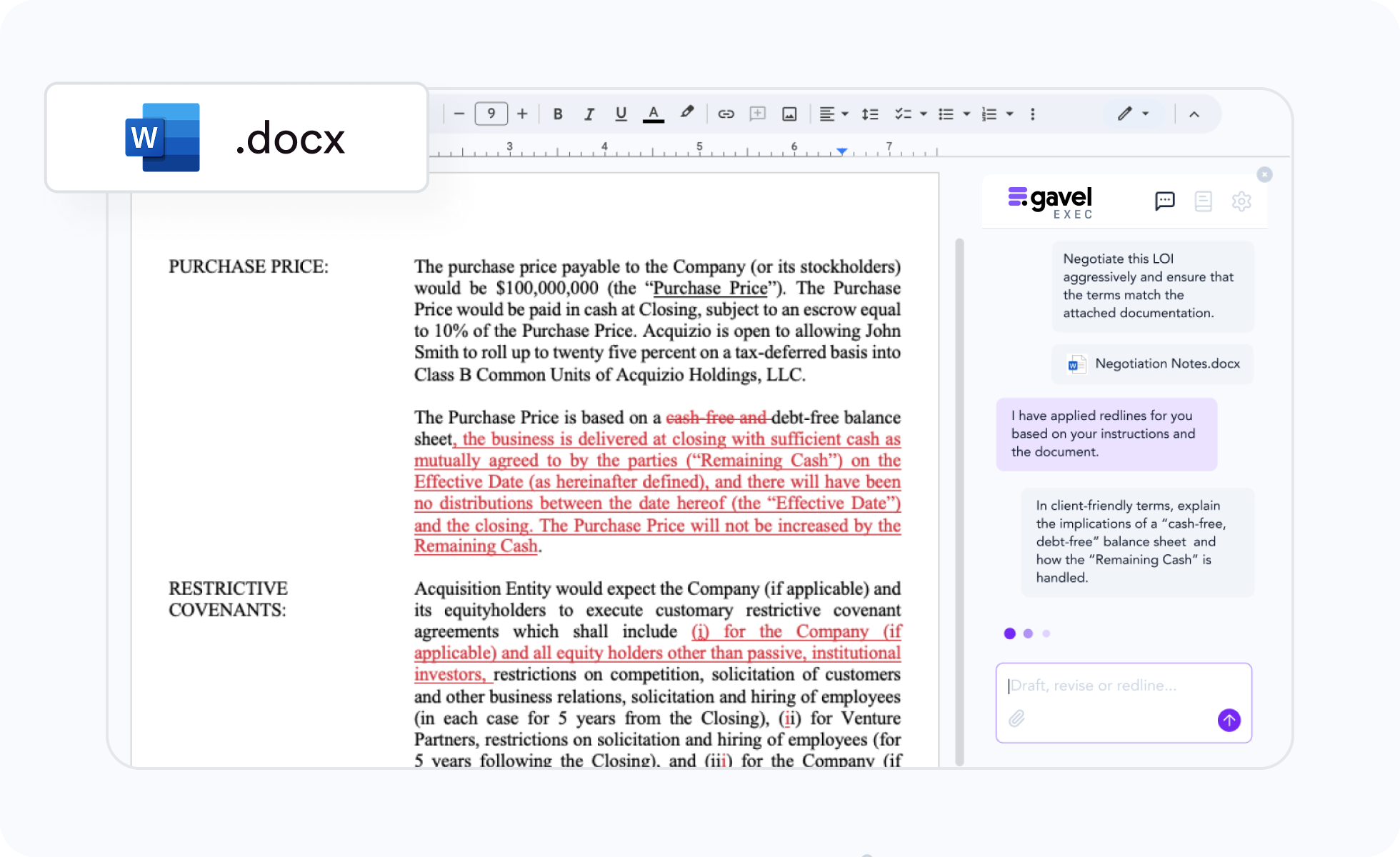Expand the text alignment dropdown arrow
Viewport: 1400px width, 857px height.
tap(845, 114)
